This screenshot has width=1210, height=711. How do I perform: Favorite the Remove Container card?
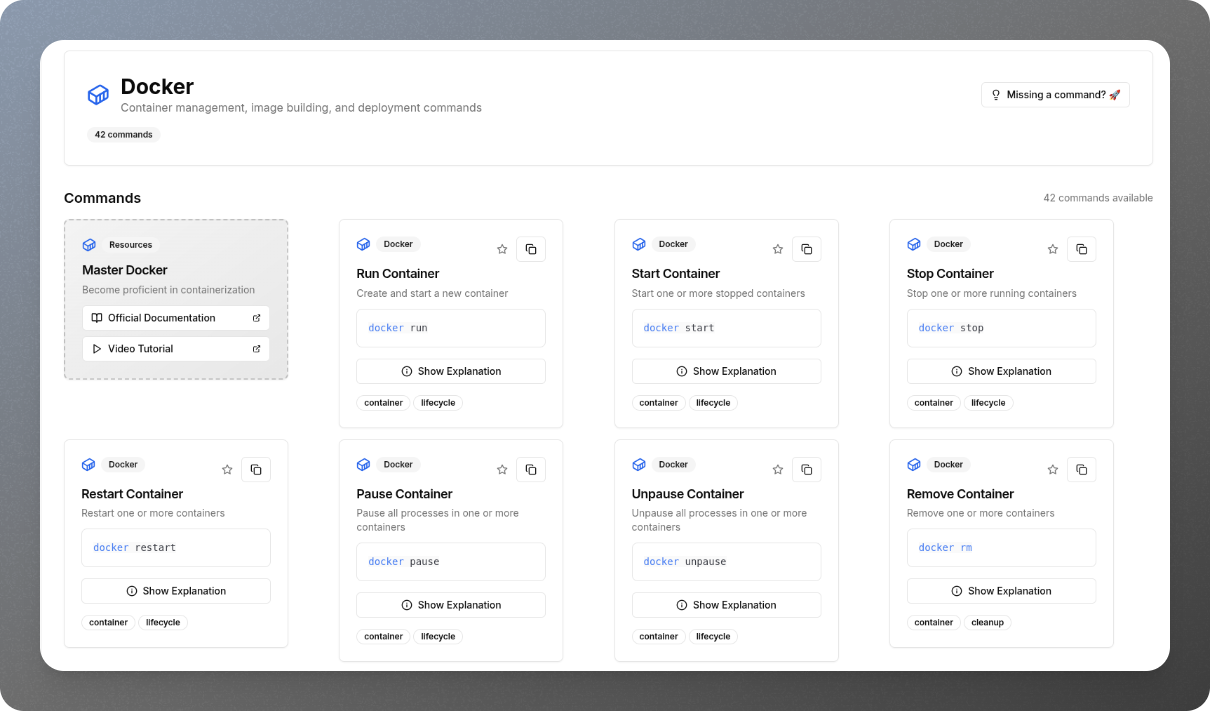pos(1052,469)
